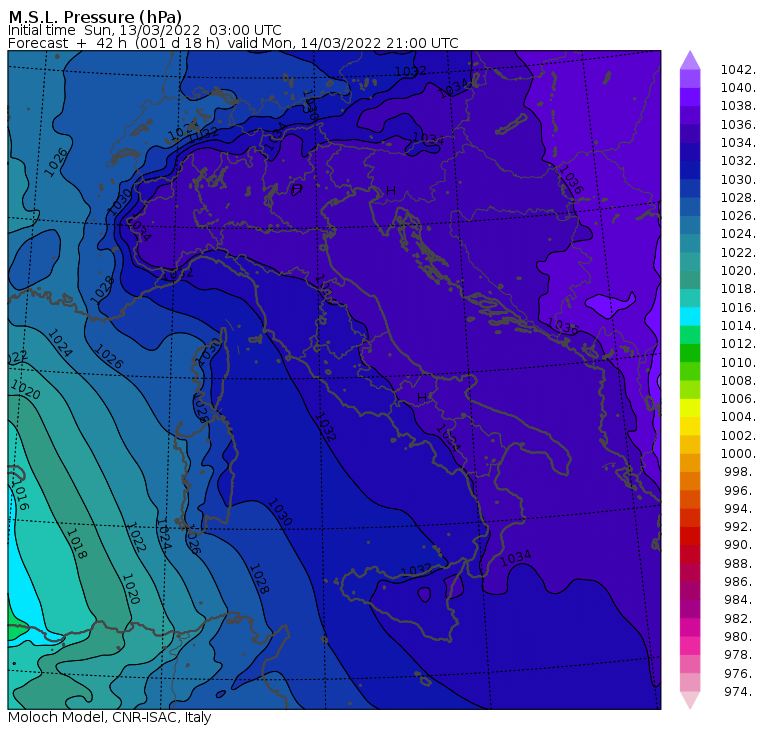Click the magenta legend band between 982 and 980
The height and width of the screenshot is (731, 760).
[690, 627]
